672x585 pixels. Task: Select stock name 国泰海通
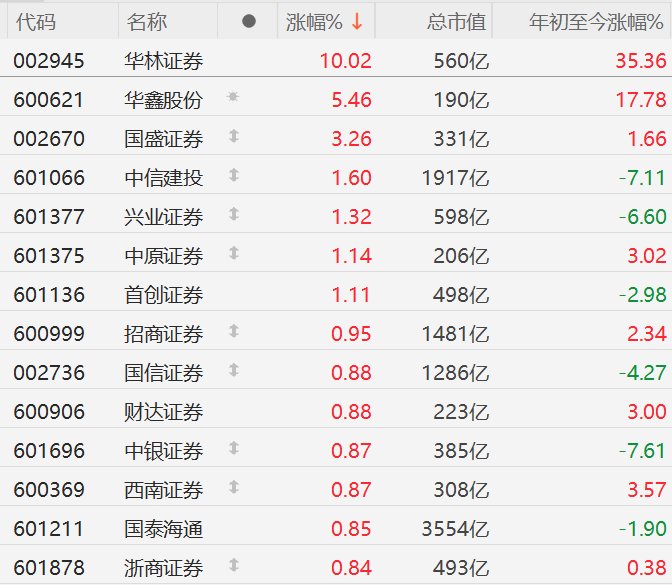click(x=164, y=529)
